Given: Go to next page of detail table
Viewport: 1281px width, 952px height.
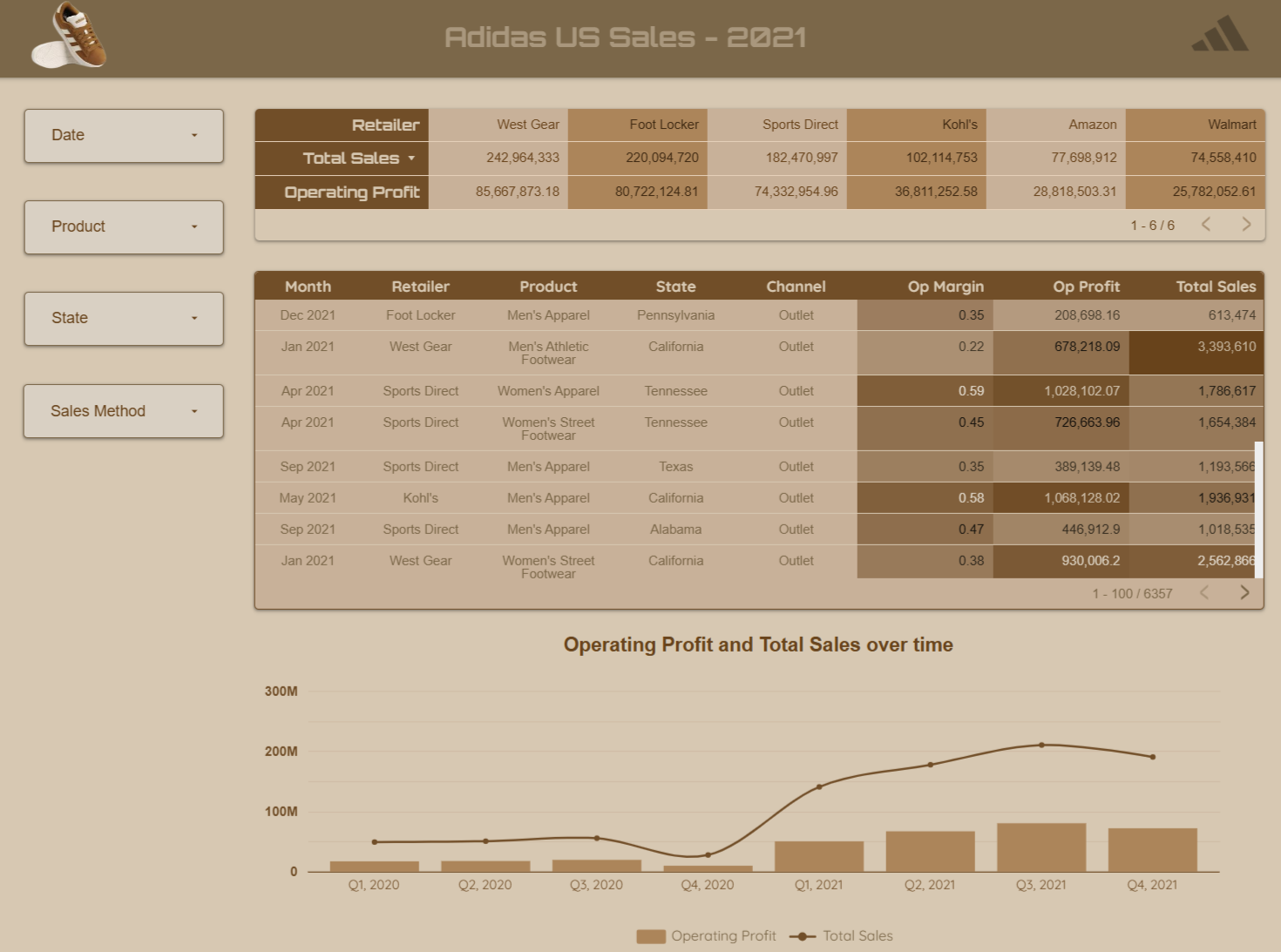Looking at the screenshot, I should (x=1244, y=593).
